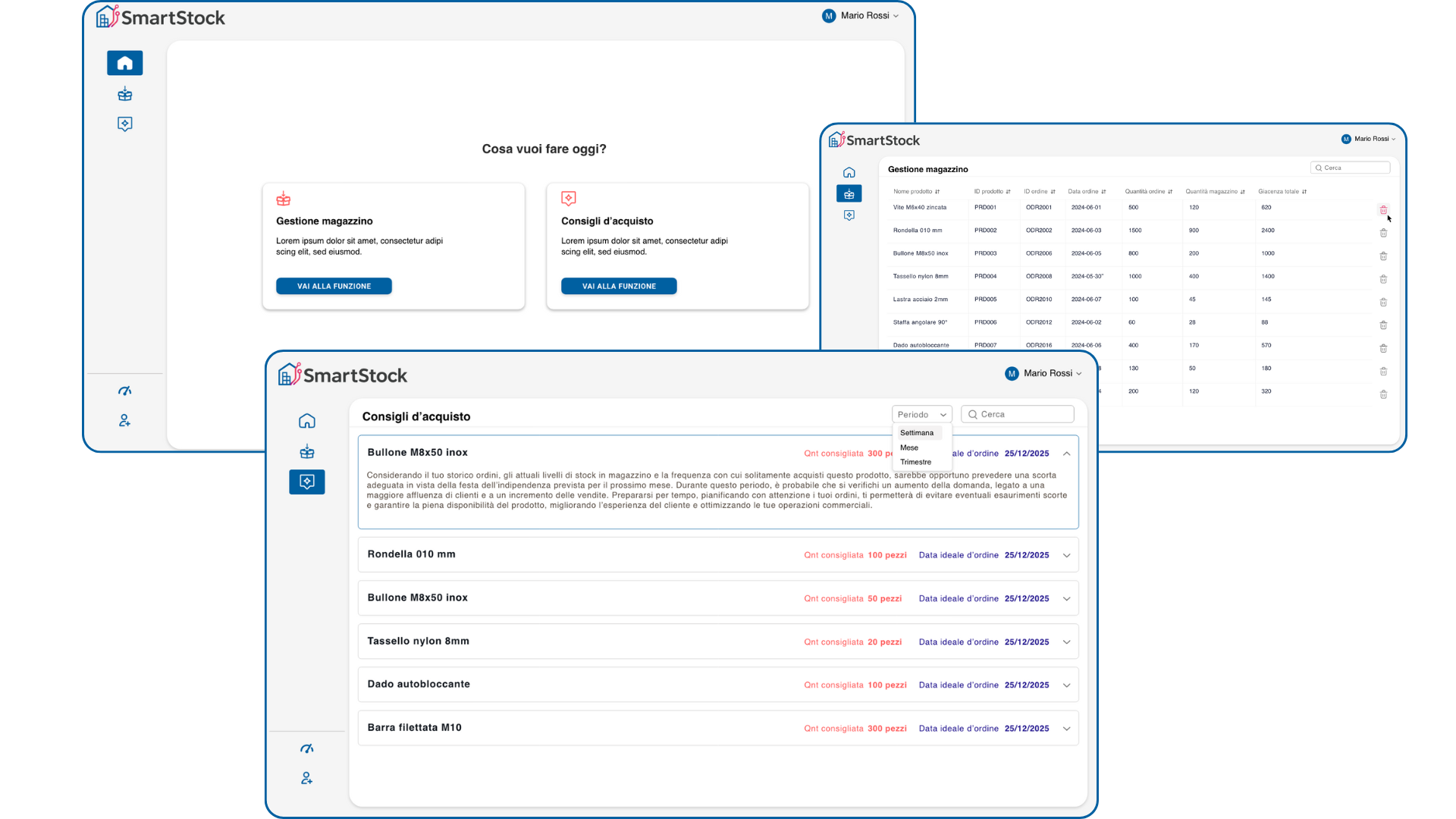Viewport: 1456px width, 819px height.
Task: Click the speedometer dashboard icon in the main sidebar
Action: [x=125, y=391]
